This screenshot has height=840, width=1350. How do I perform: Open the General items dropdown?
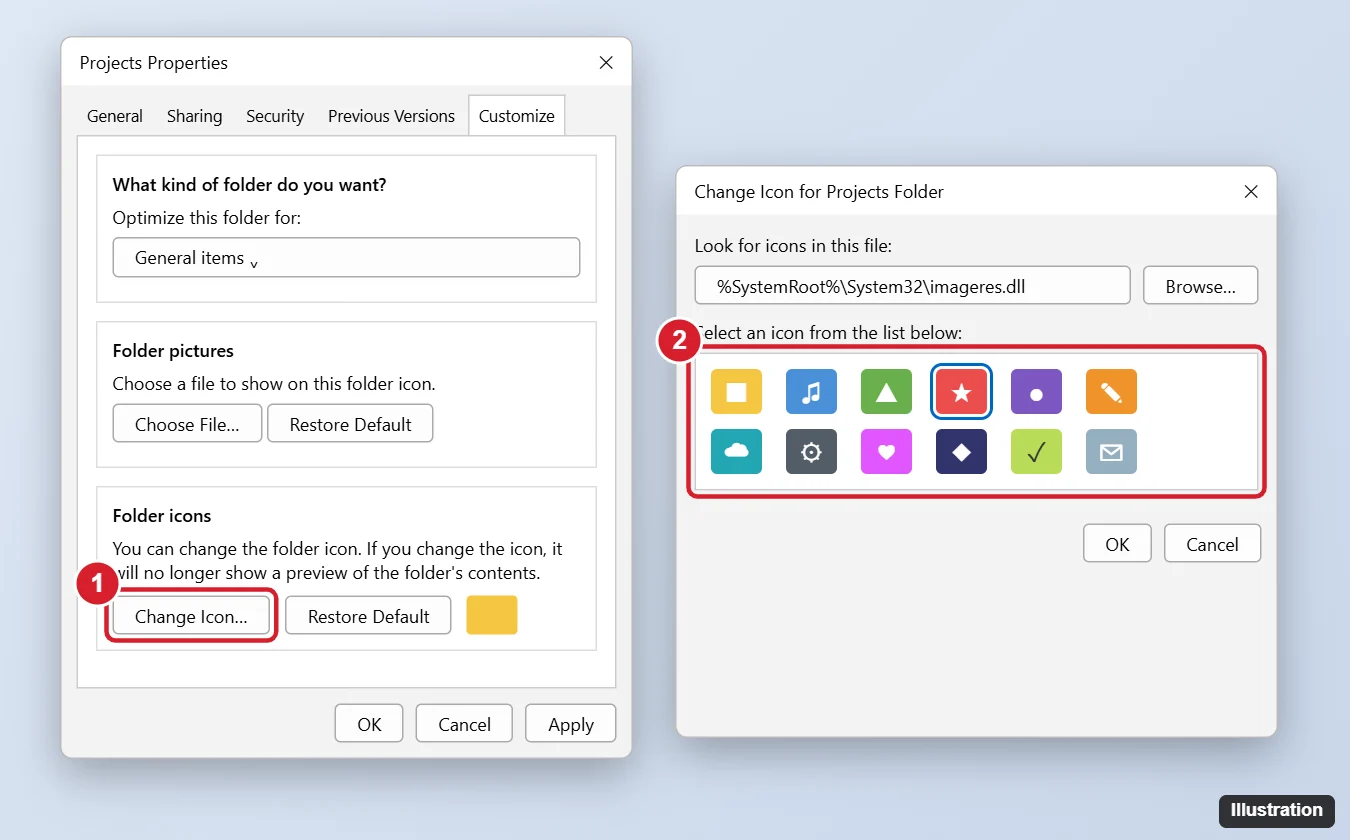(346, 257)
